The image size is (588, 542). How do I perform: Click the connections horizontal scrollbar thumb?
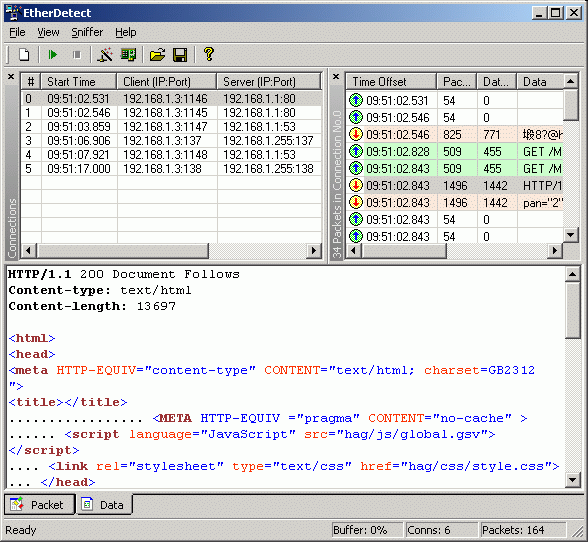[123, 251]
